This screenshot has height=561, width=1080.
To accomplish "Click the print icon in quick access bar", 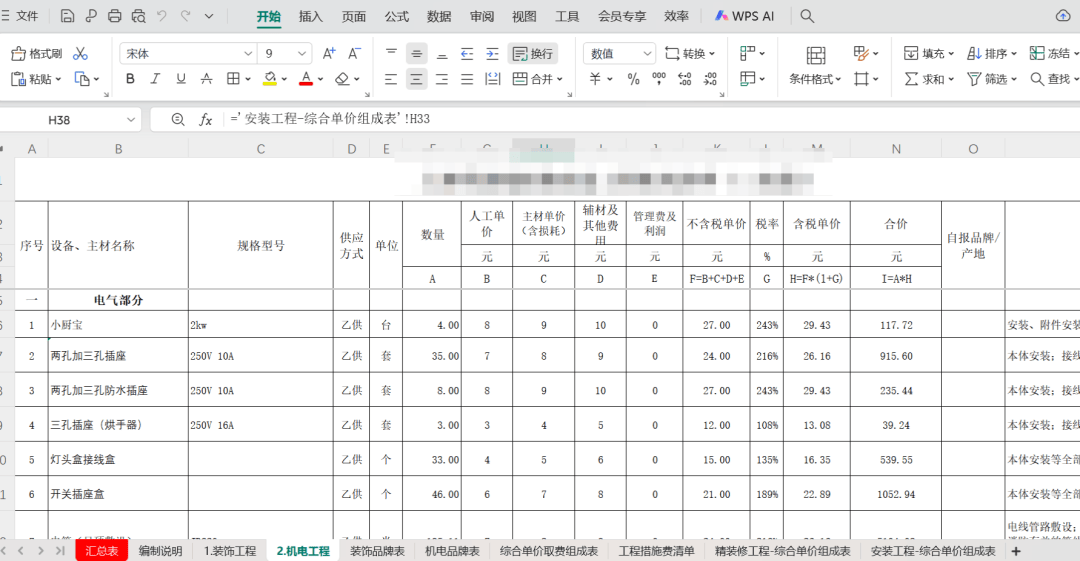I will 115,16.
